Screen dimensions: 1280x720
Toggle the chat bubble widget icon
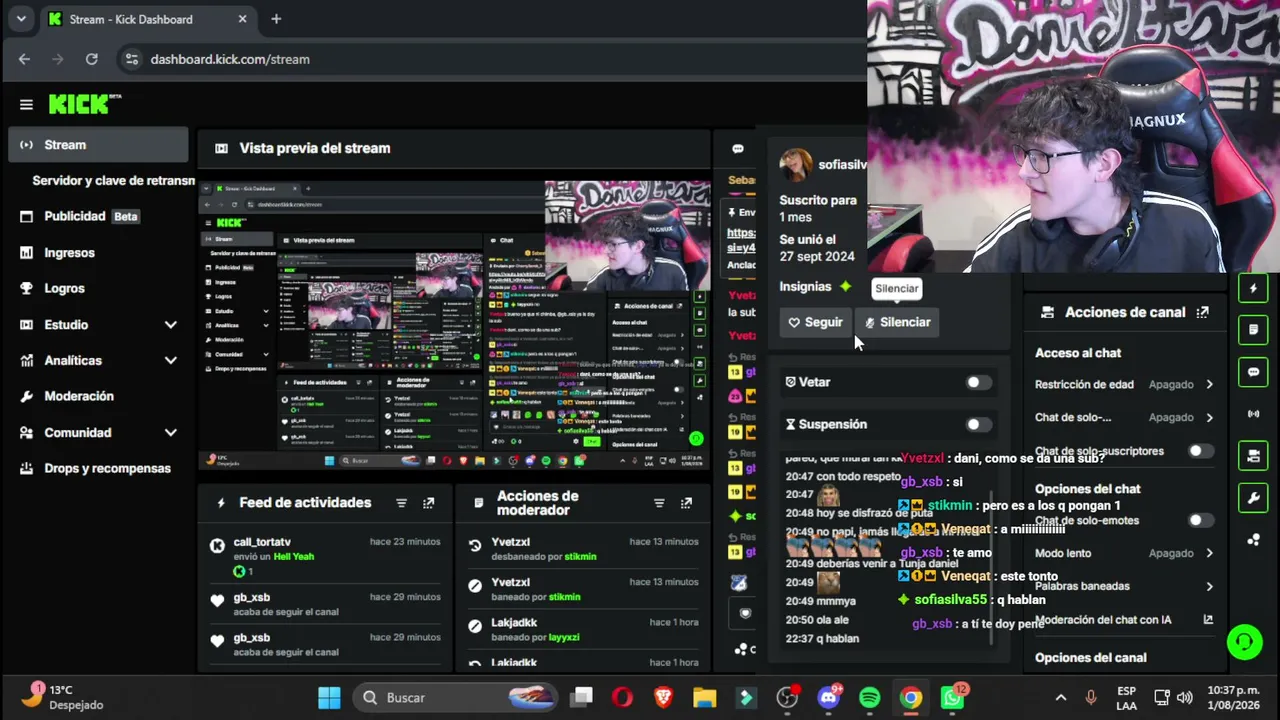click(x=1253, y=372)
